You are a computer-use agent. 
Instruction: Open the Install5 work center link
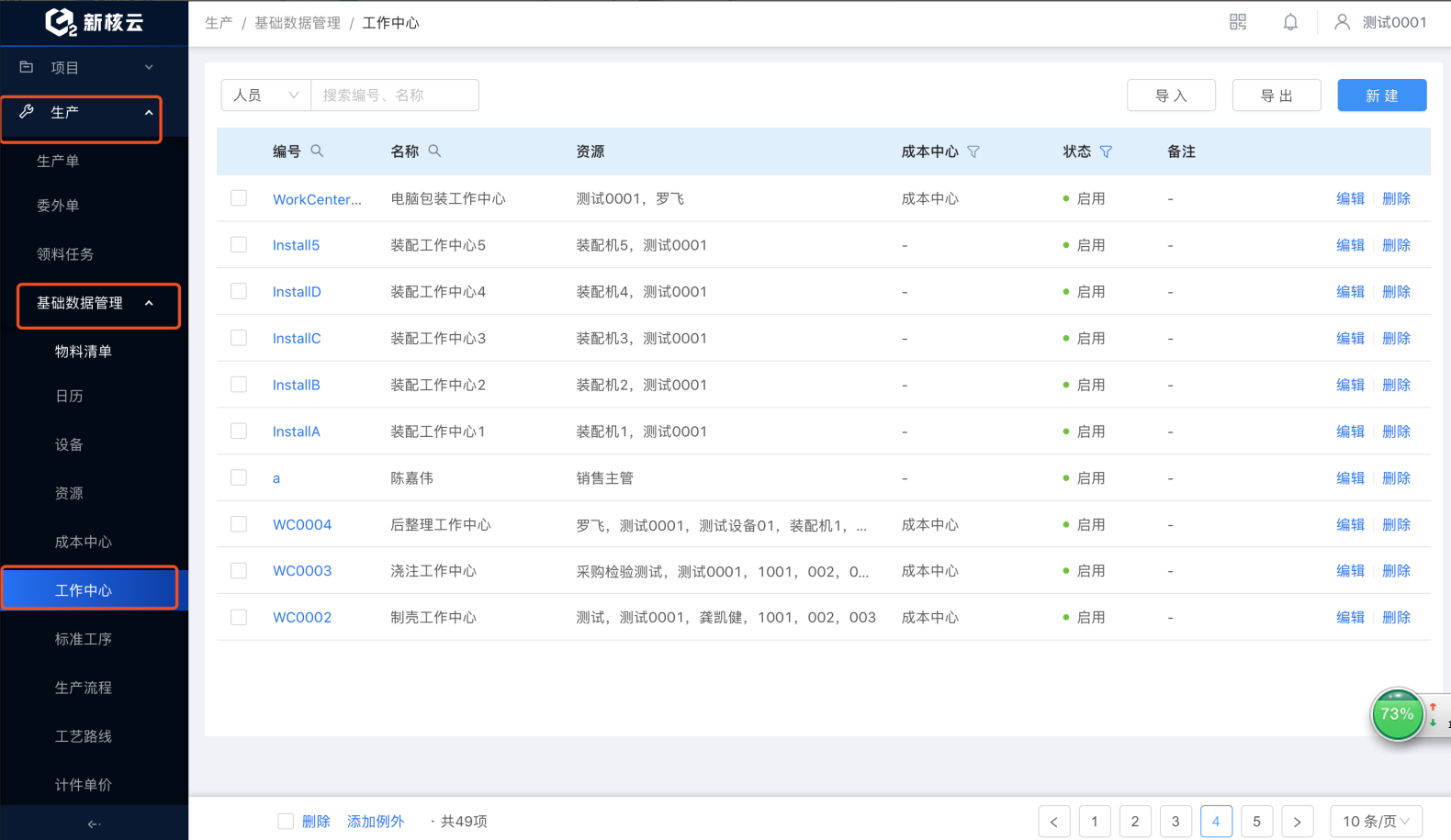[x=296, y=245]
